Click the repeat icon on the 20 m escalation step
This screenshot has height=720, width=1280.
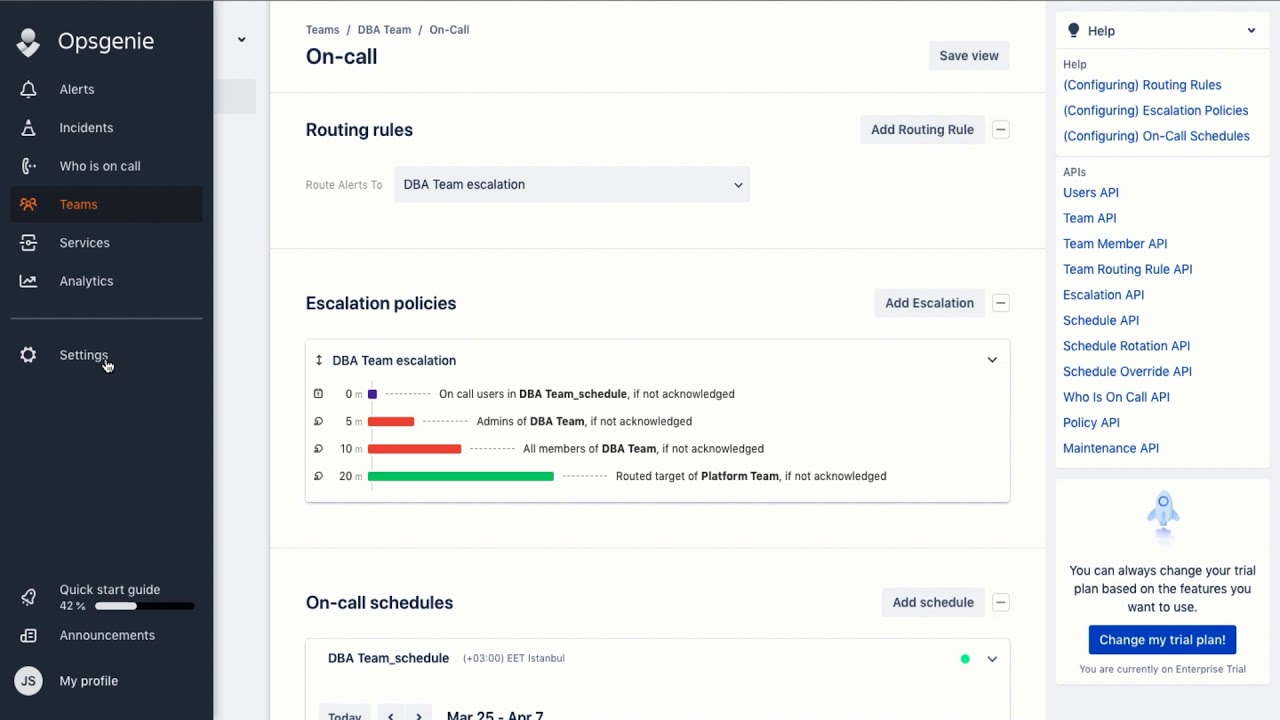[x=319, y=476]
